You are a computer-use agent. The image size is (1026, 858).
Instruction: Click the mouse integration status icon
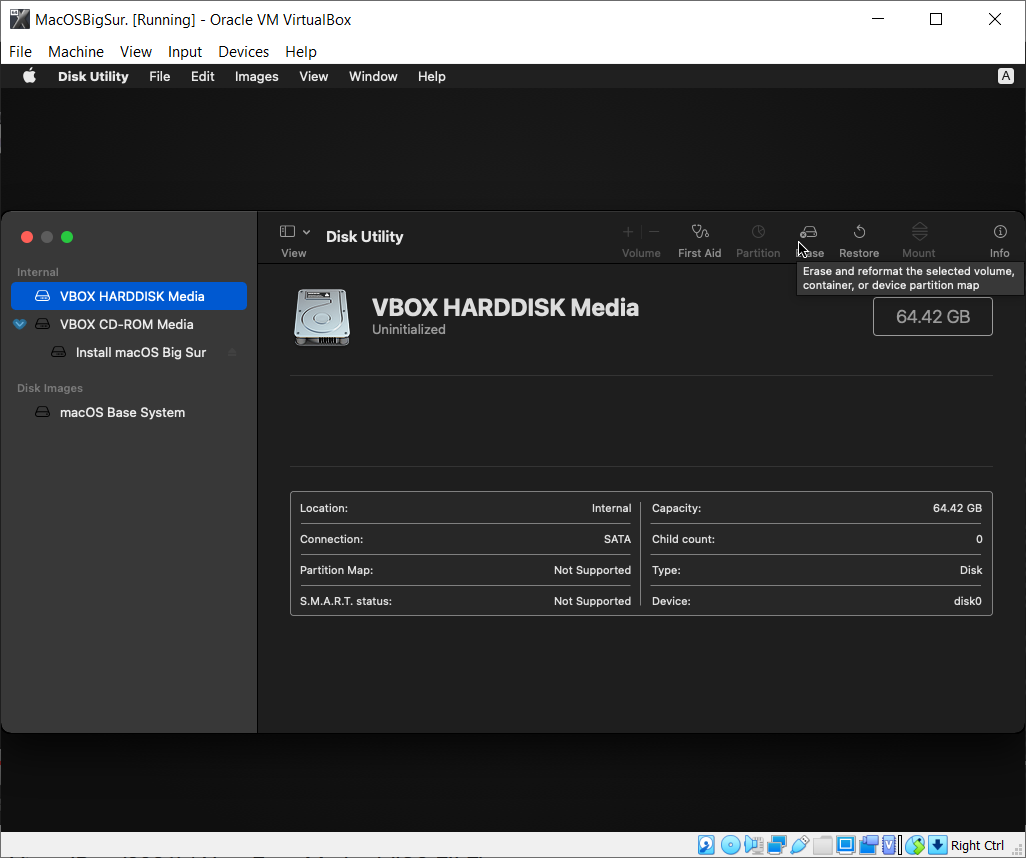pyautogui.click(x=915, y=845)
